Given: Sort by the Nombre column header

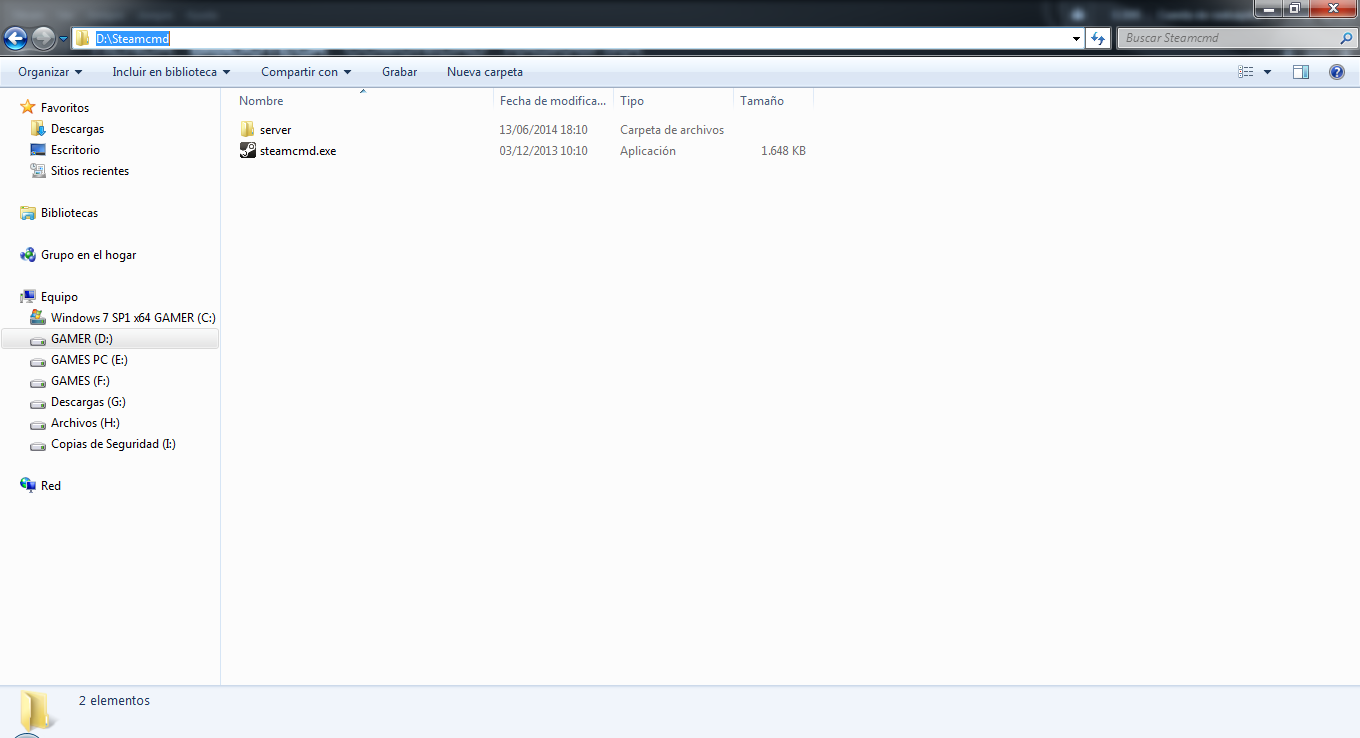Looking at the screenshot, I should point(364,101).
